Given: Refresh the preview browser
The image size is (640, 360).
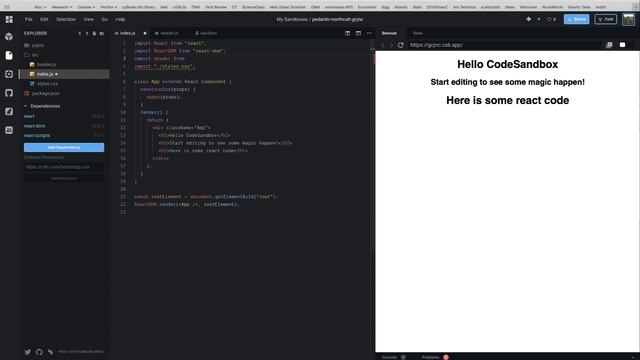Looking at the screenshot, I should click(401, 45).
